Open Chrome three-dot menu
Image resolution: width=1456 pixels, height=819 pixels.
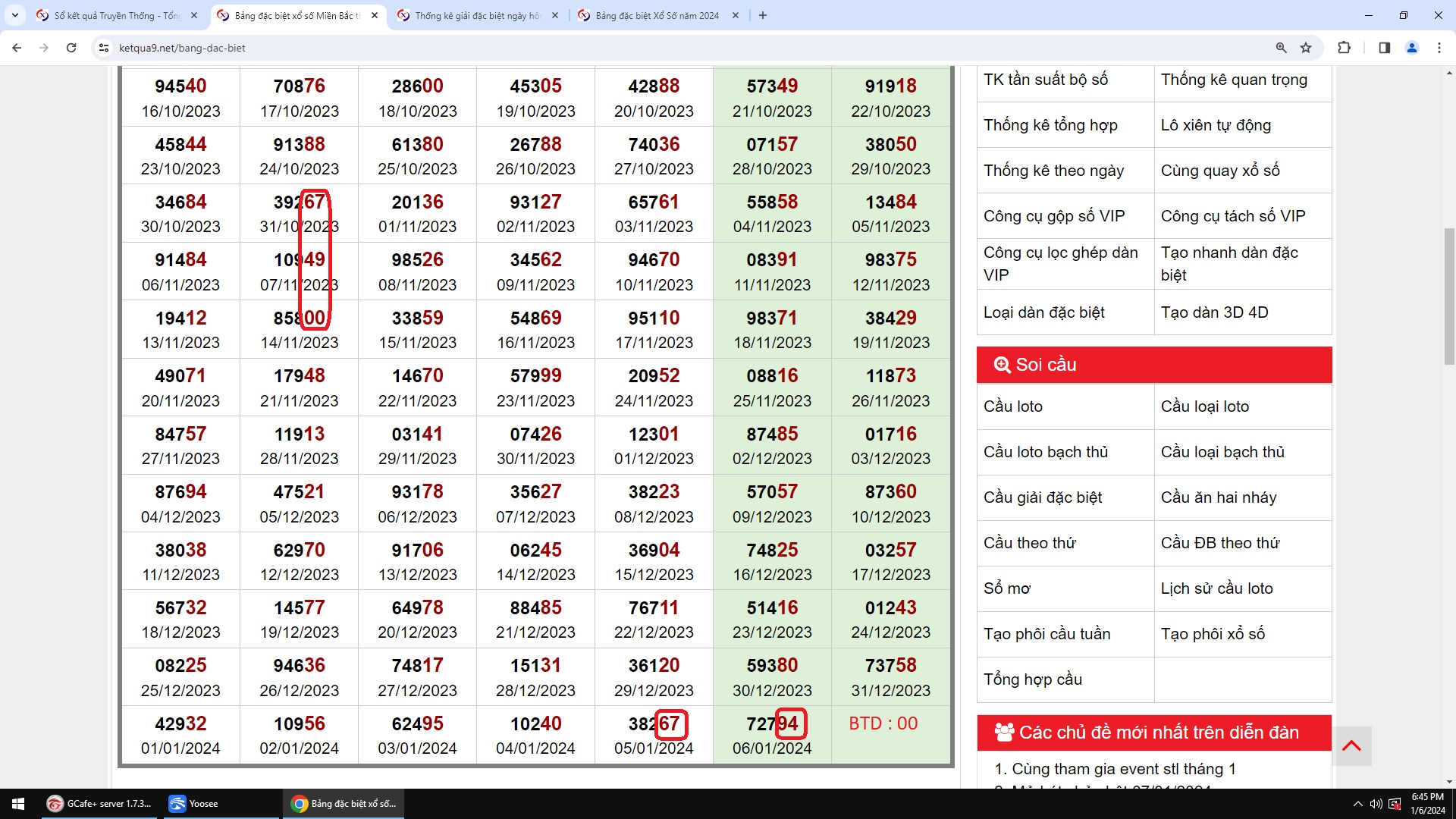tap(1439, 48)
